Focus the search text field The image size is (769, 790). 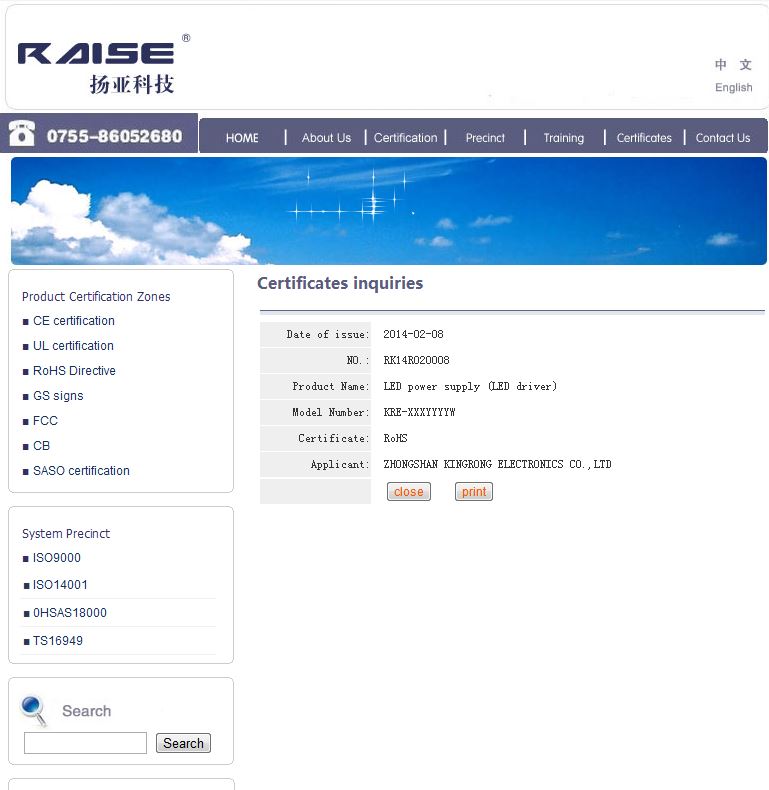(x=85, y=743)
